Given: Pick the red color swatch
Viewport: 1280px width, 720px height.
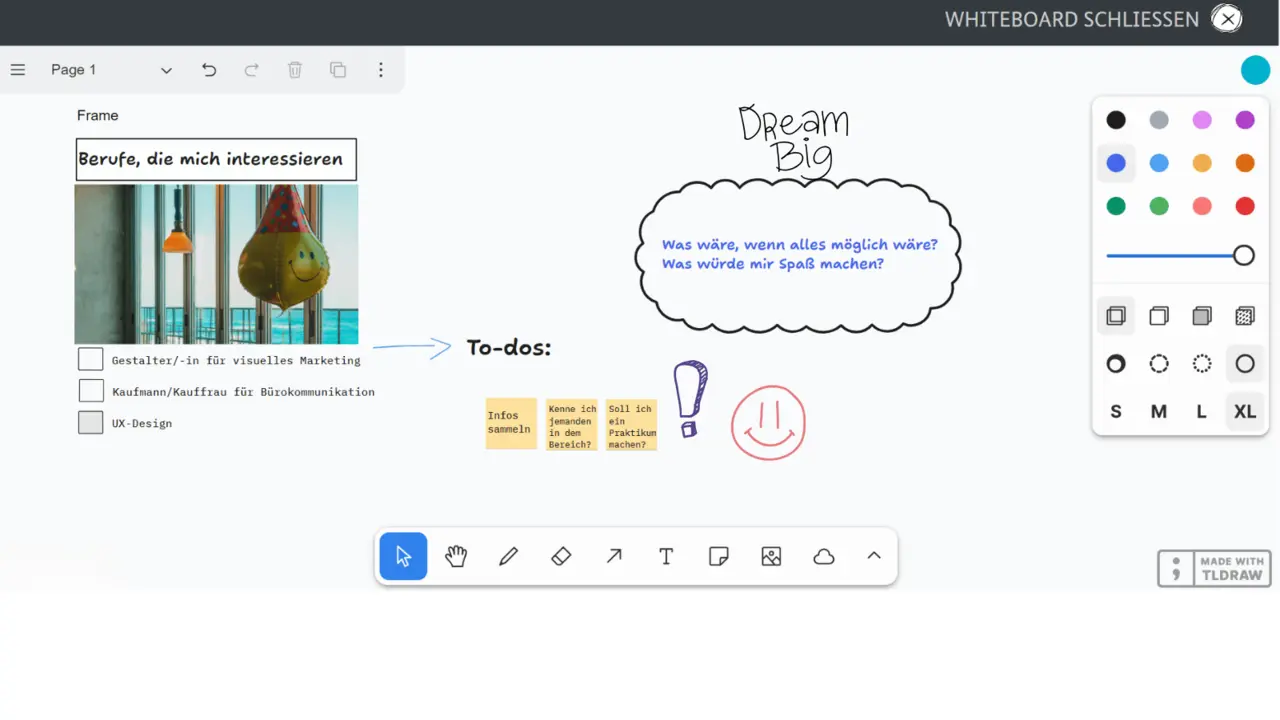Looking at the screenshot, I should pyautogui.click(x=1245, y=206).
